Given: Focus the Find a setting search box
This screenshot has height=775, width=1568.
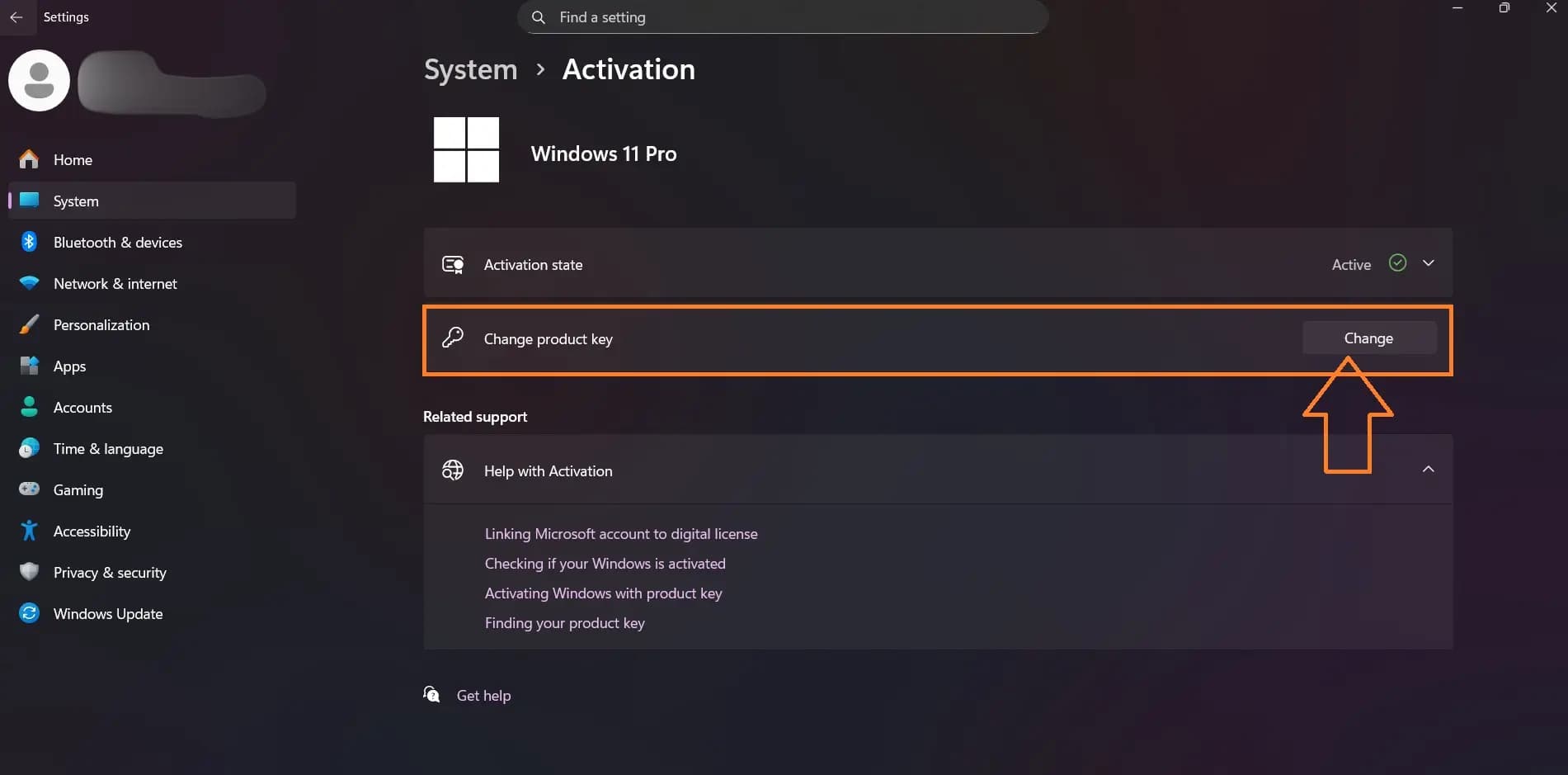Looking at the screenshot, I should pos(783,17).
